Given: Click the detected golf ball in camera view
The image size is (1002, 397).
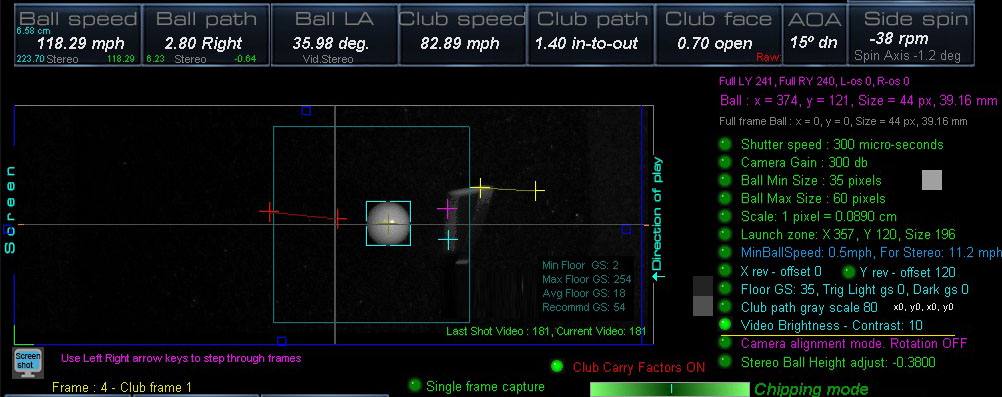Looking at the screenshot, I should 389,223.
